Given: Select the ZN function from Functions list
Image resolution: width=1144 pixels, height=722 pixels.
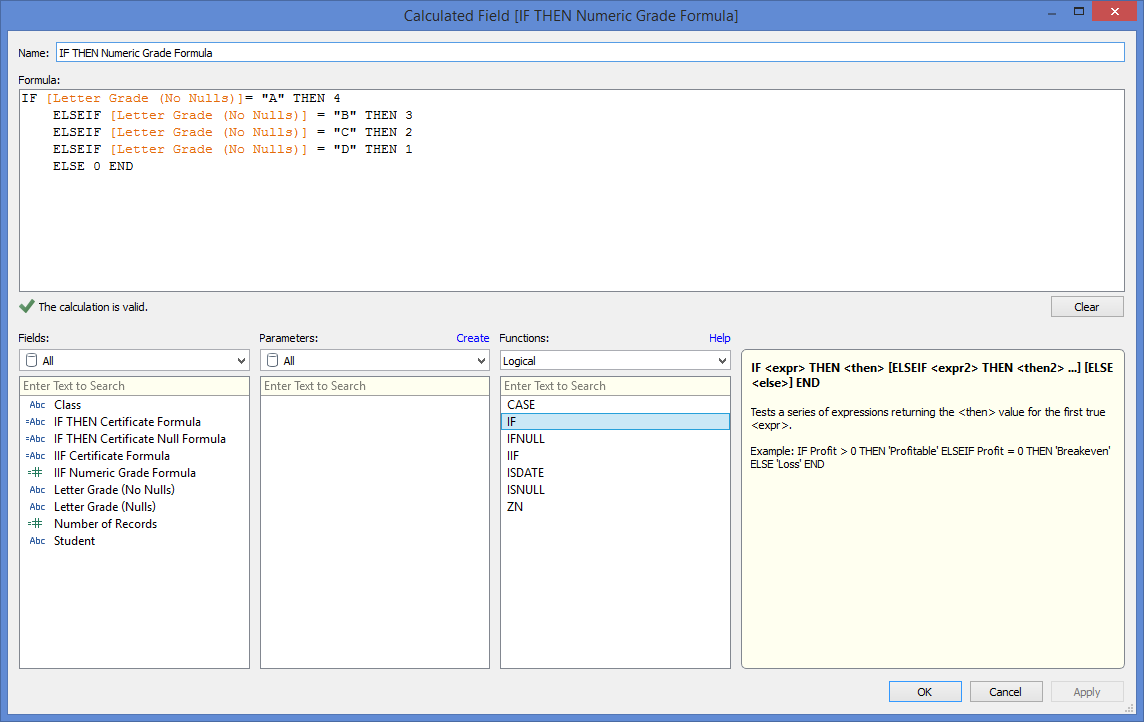Looking at the screenshot, I should (515, 507).
